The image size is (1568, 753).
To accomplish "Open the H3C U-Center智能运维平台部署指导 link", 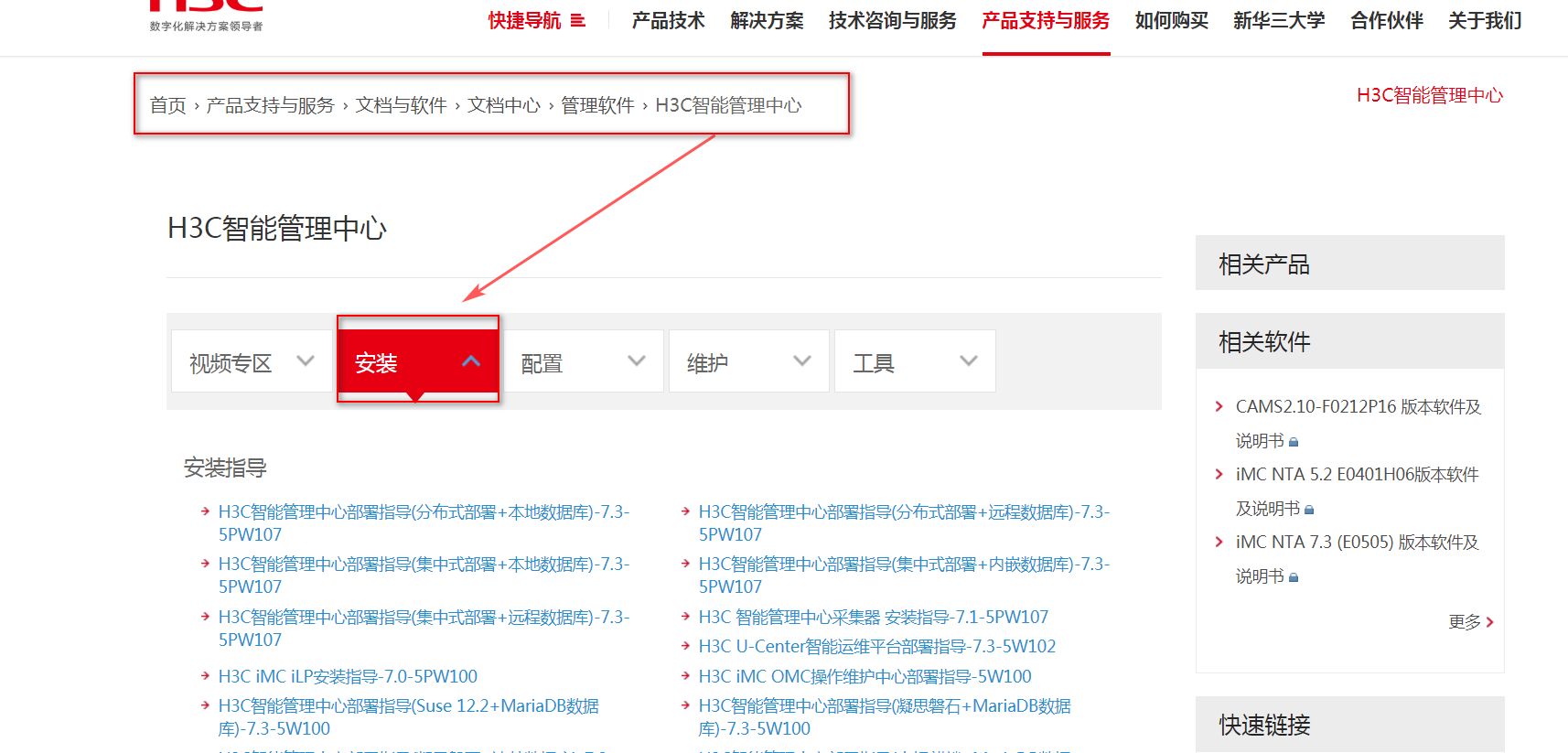I will click(877, 647).
